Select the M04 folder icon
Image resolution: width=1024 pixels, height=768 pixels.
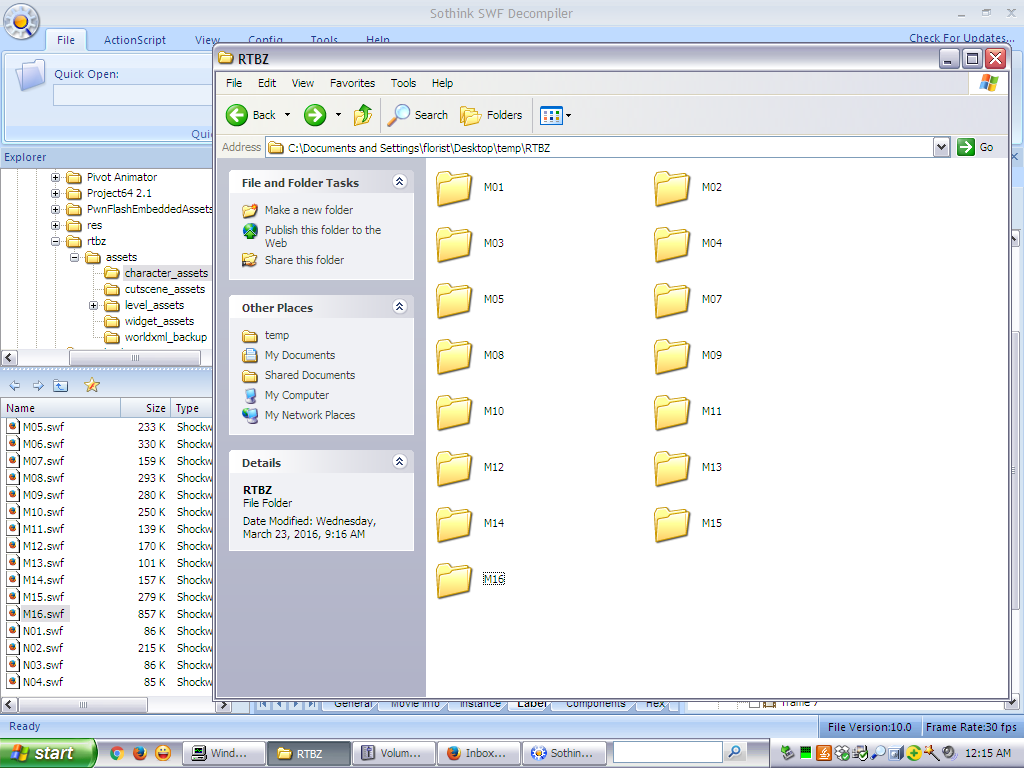(672, 244)
